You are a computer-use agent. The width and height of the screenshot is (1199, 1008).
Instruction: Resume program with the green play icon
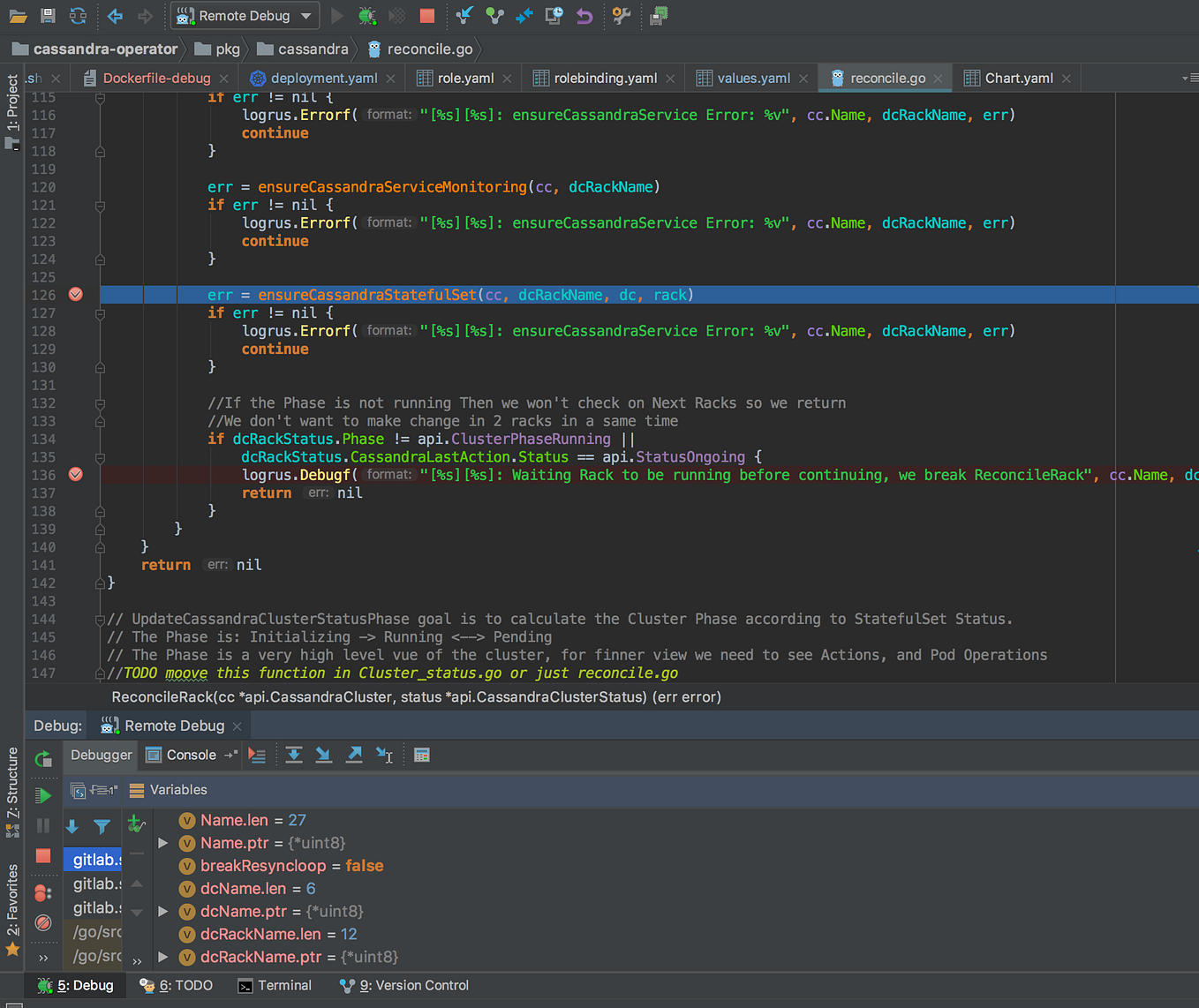click(42, 795)
